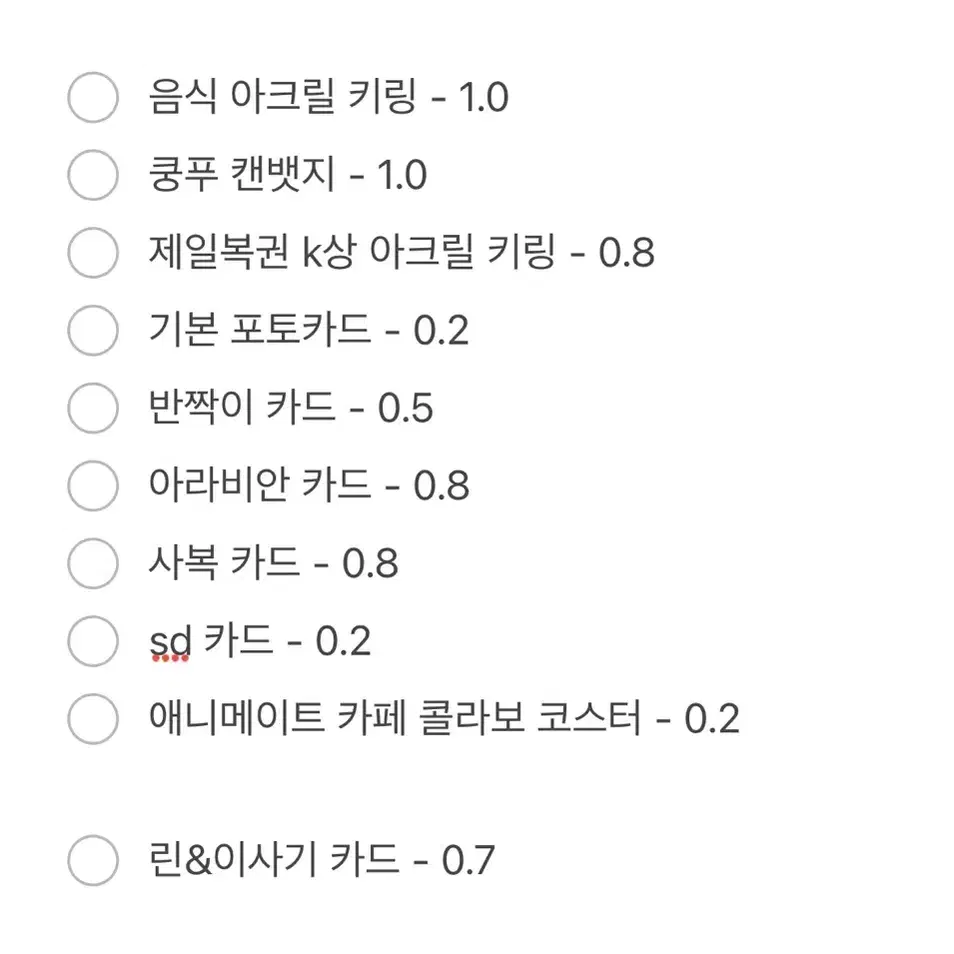The height and width of the screenshot is (954, 954).
Task: Check the circle next to sd 카드
Action: 93,641
